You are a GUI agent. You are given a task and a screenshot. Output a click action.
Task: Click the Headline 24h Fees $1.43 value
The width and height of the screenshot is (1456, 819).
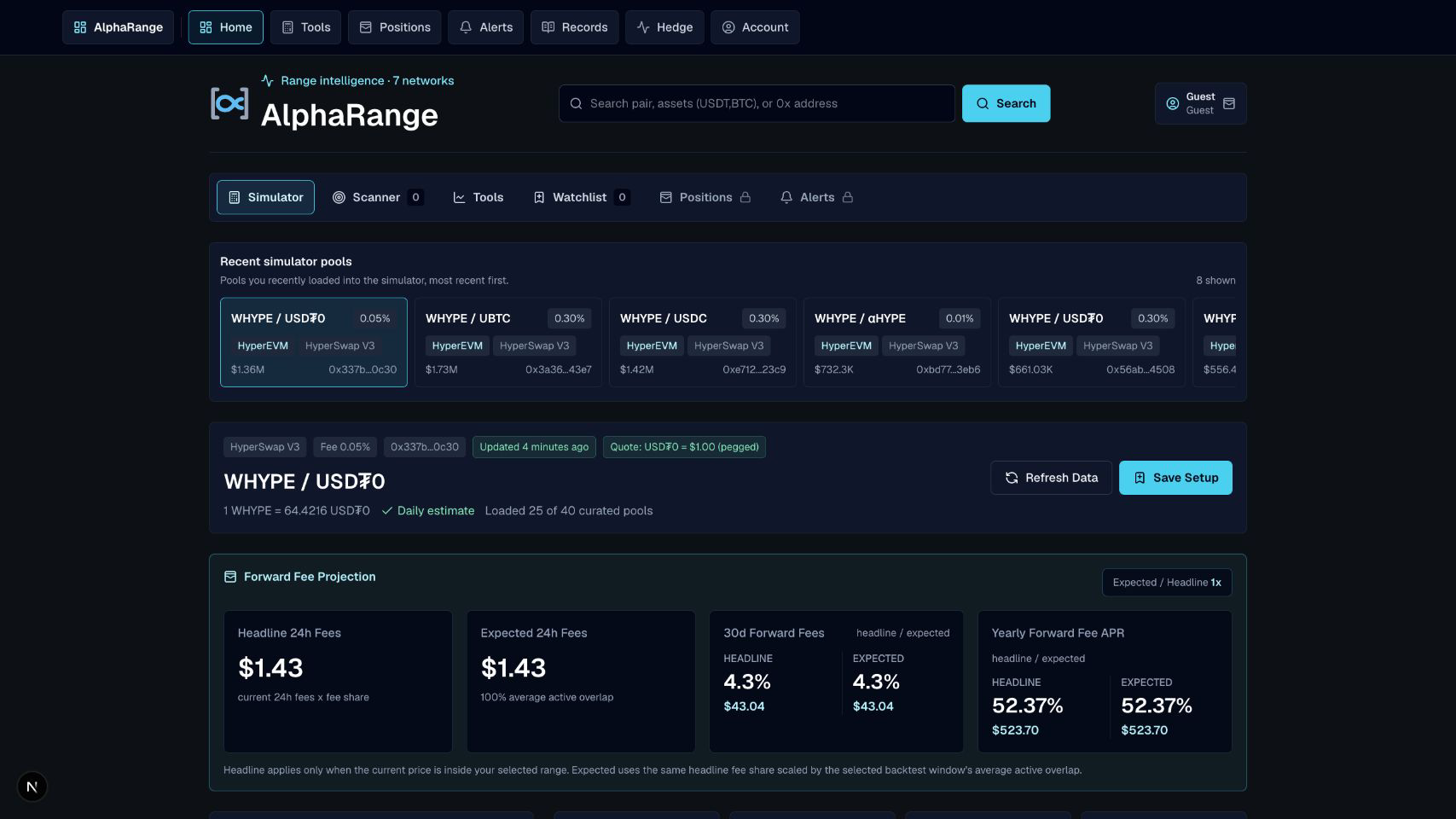pyautogui.click(x=270, y=668)
